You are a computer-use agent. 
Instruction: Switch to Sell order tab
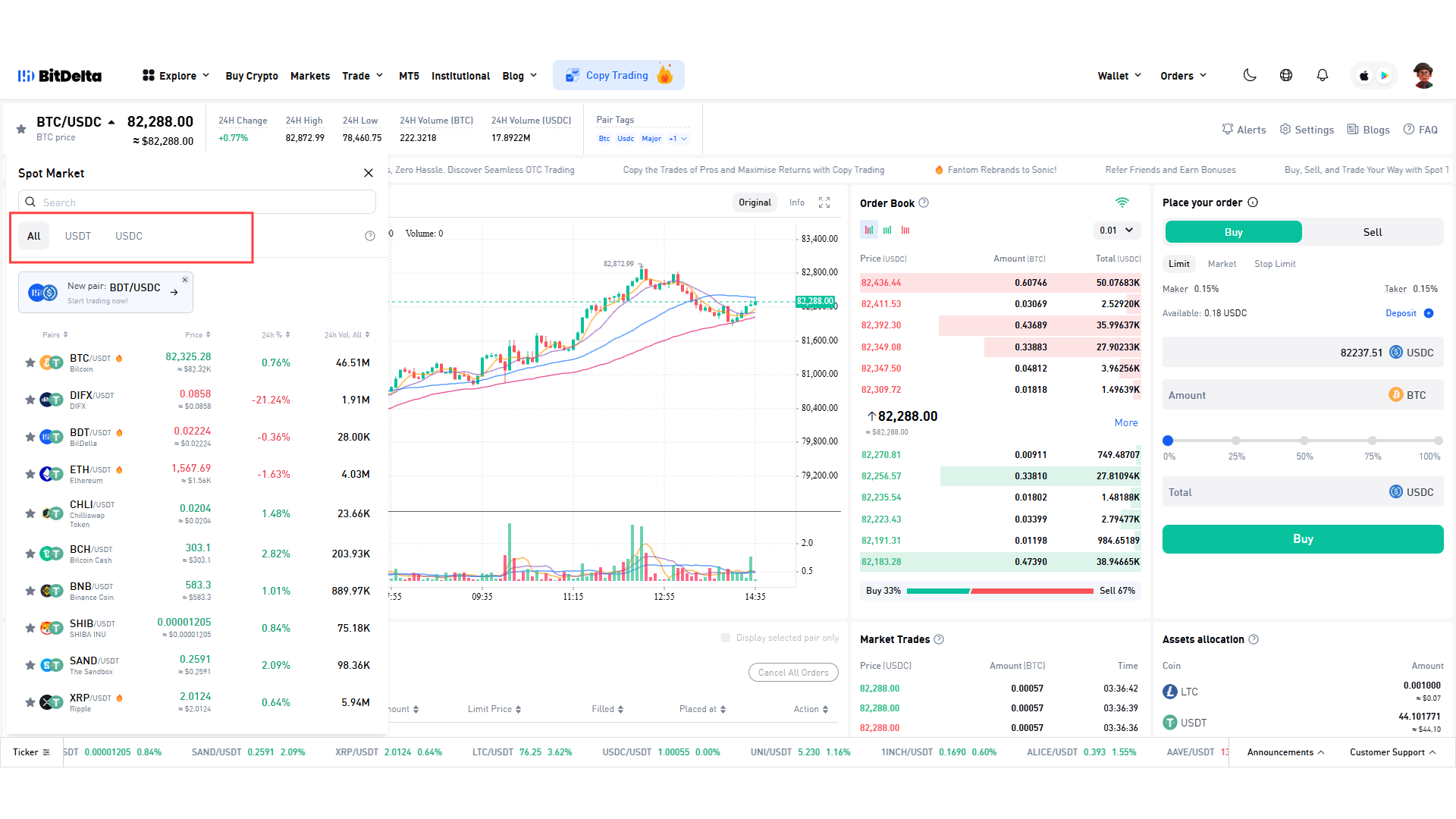[x=1373, y=232]
